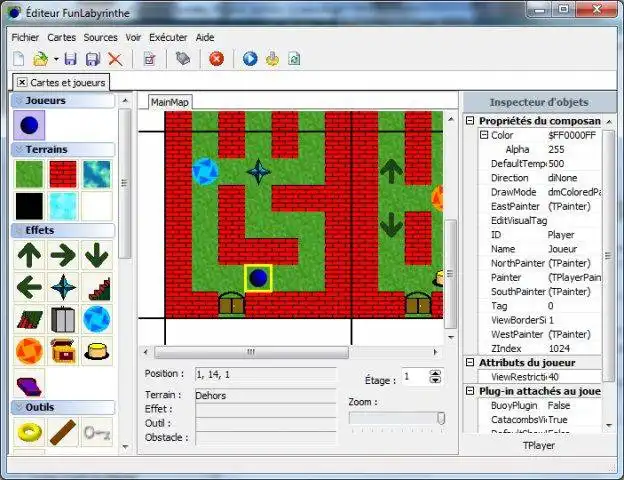624x480 pixels.
Task: Click the second floppy disk Save As icon
Action: [x=93, y=59]
